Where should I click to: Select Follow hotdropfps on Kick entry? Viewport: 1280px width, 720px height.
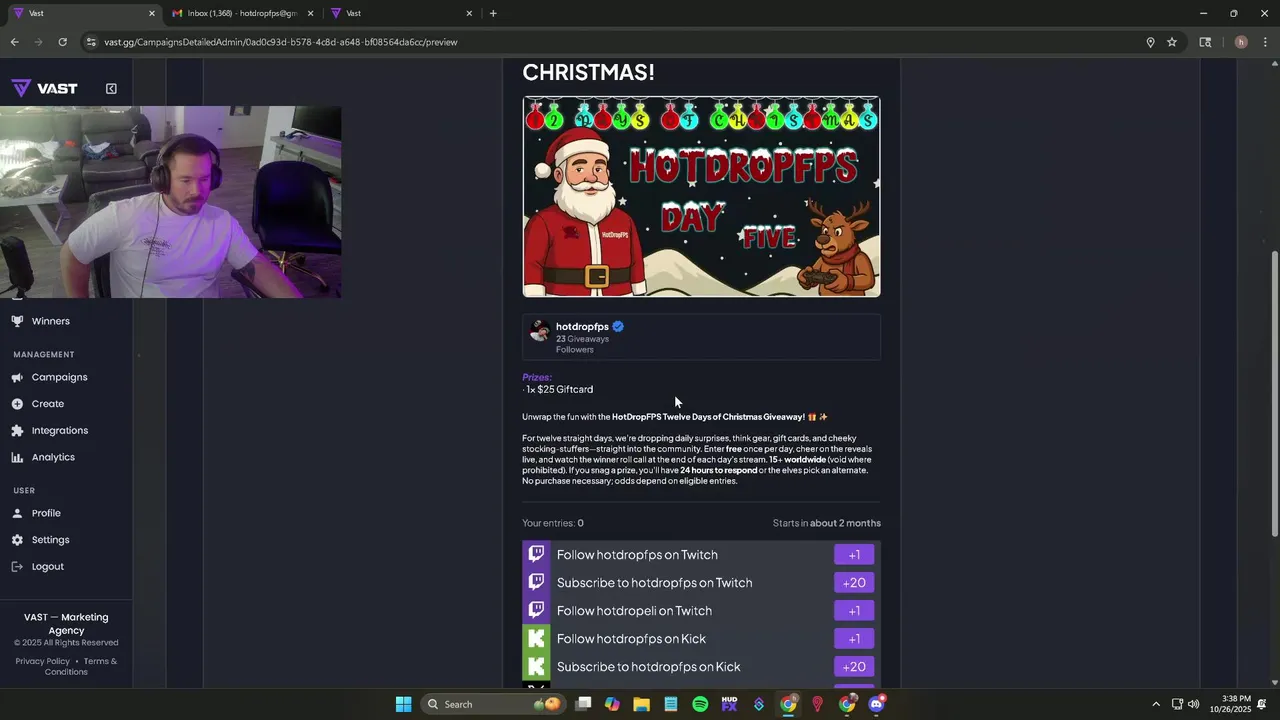coord(701,639)
